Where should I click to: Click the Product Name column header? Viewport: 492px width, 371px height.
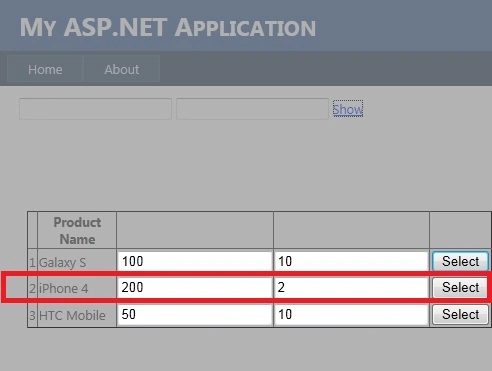(77, 231)
